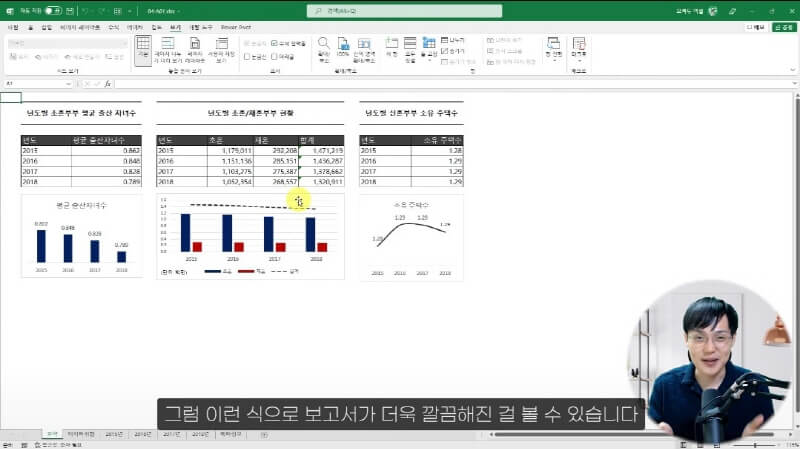This screenshot has width=800, height=449.
Task: Click macro record icon in status bar
Action: pos(24,445)
